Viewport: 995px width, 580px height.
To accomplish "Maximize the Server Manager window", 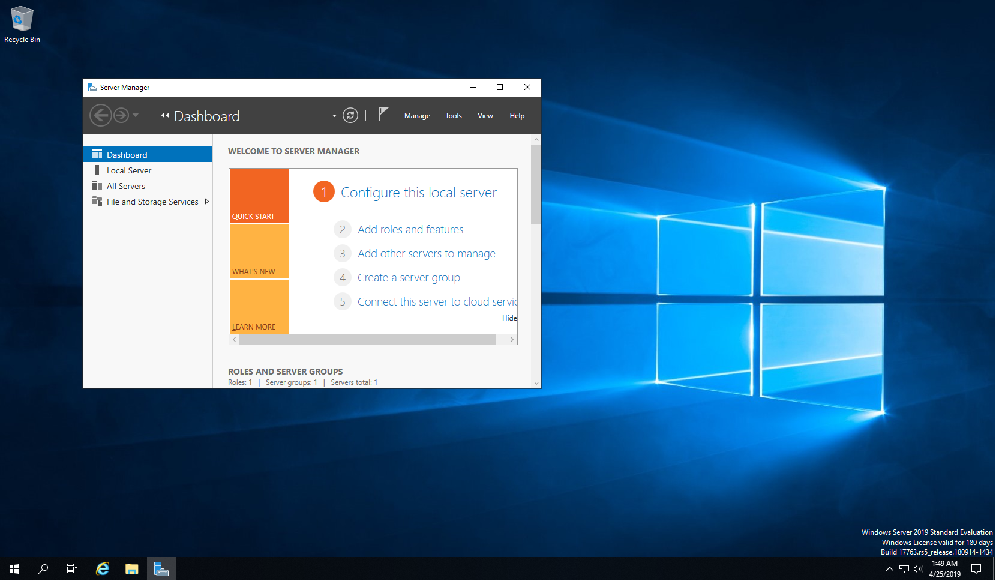I will 500,87.
